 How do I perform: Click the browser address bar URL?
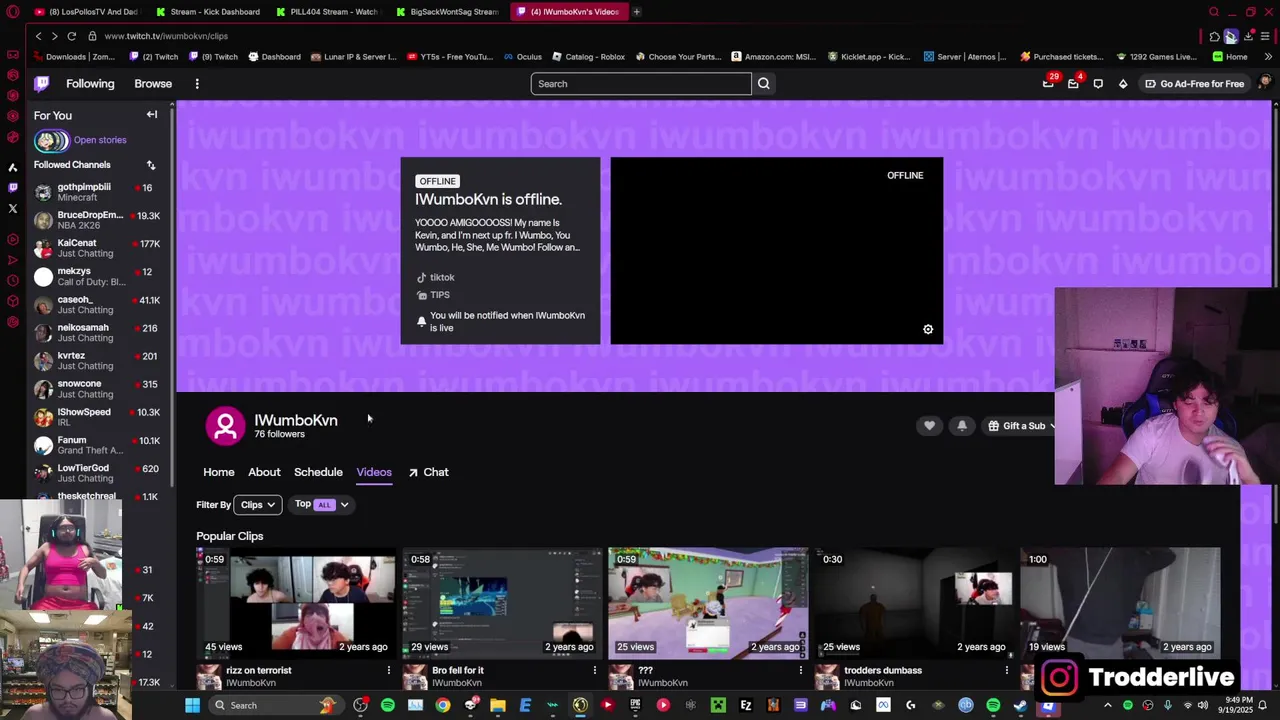tap(166, 36)
